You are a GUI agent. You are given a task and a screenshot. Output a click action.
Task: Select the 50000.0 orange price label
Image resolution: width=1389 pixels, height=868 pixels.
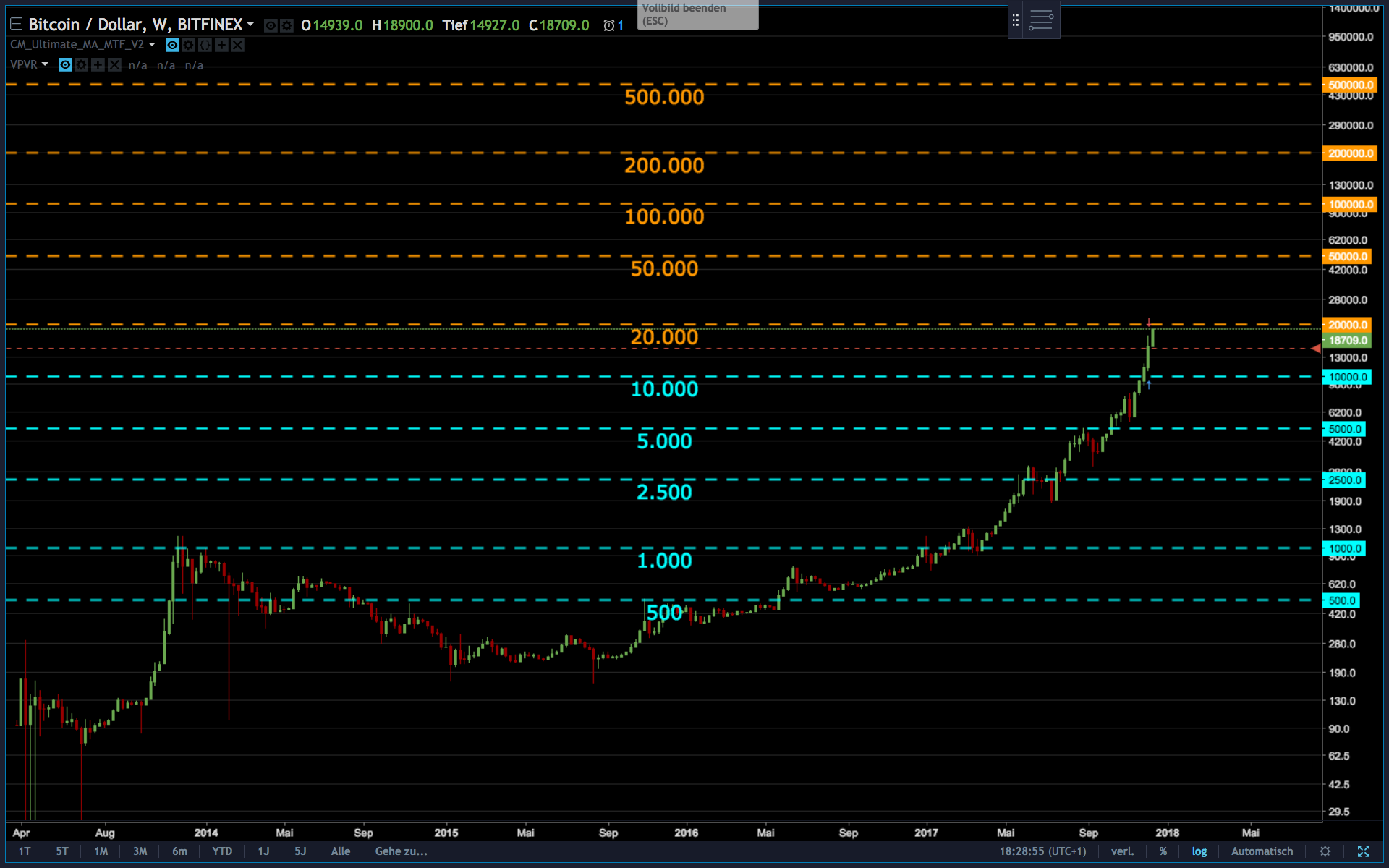coord(1347,257)
